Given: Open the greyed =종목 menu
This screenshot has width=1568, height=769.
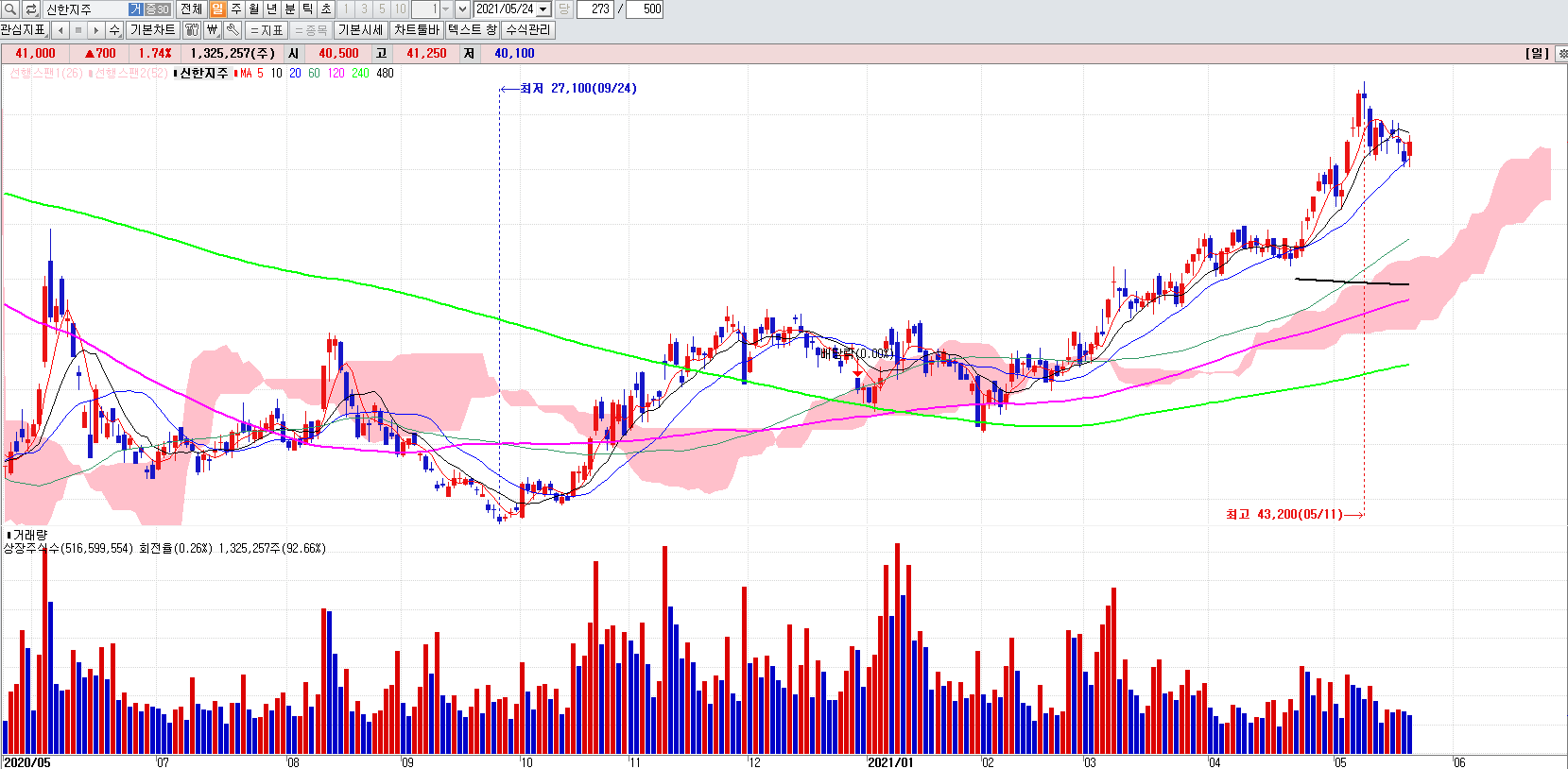Looking at the screenshot, I should (310, 29).
